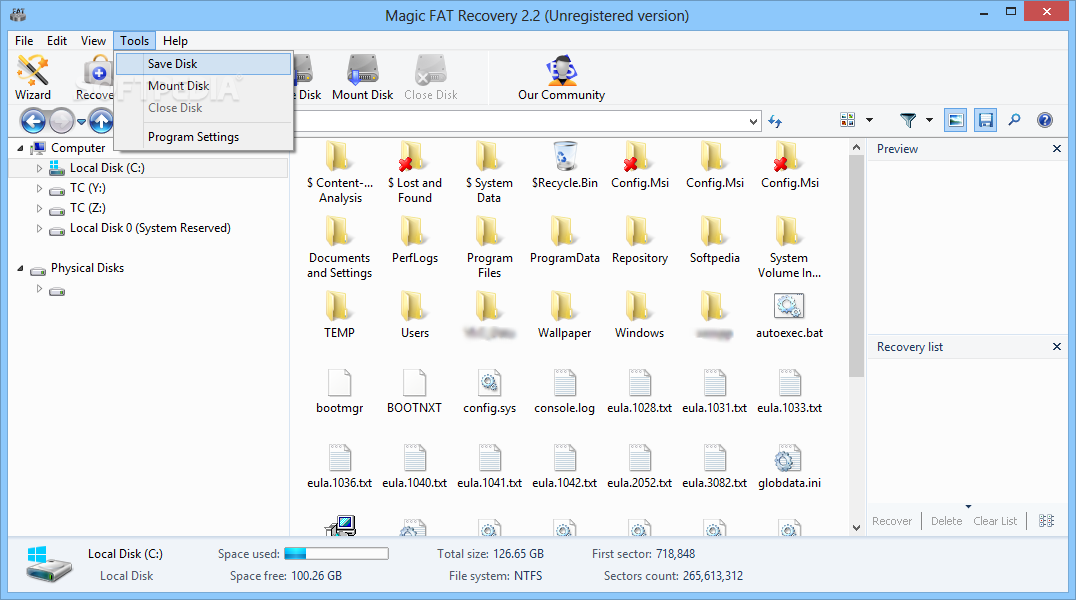Expand Local Disk 0 (System Reserved)

pos(39,229)
